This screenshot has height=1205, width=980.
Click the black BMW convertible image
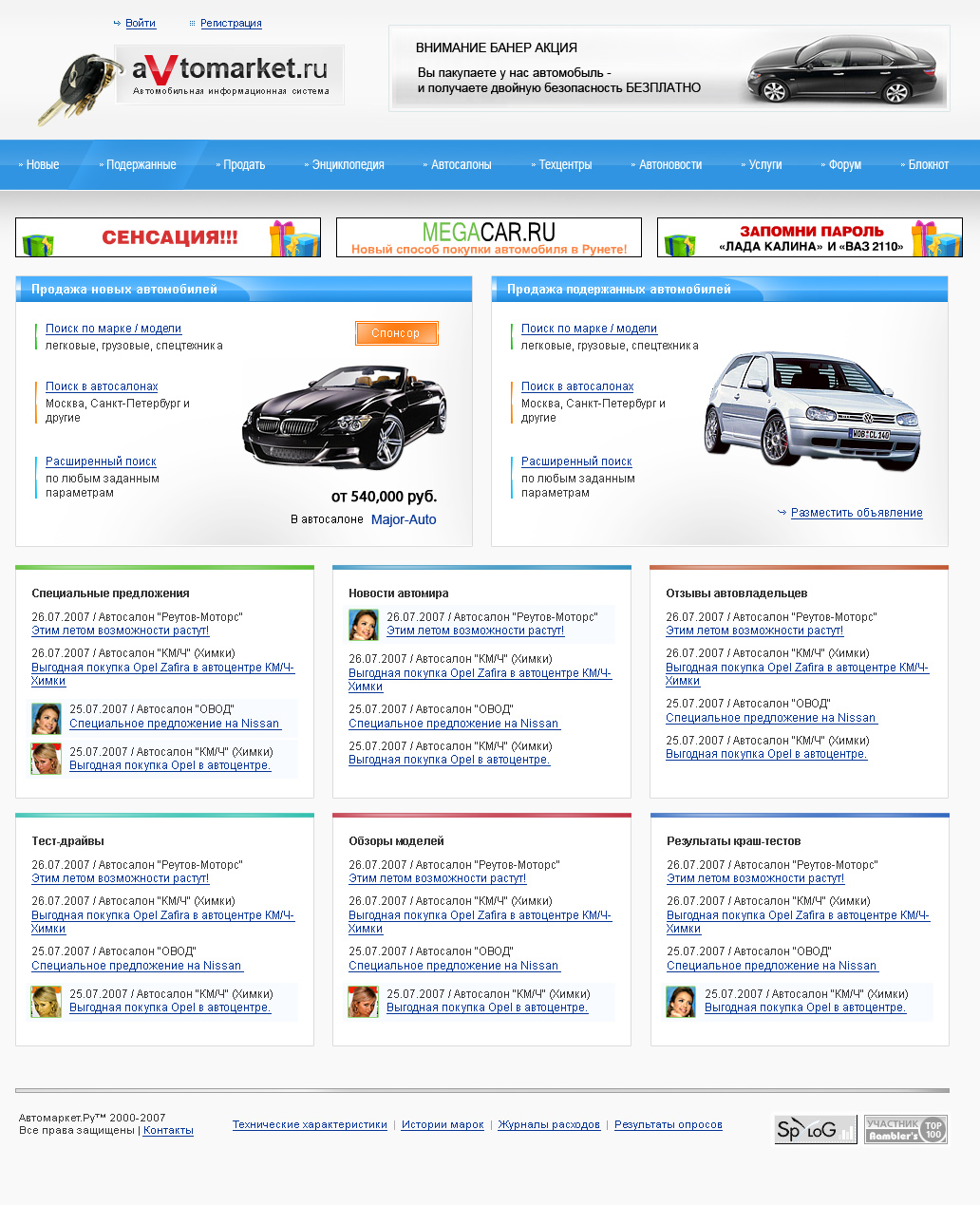pos(344,418)
